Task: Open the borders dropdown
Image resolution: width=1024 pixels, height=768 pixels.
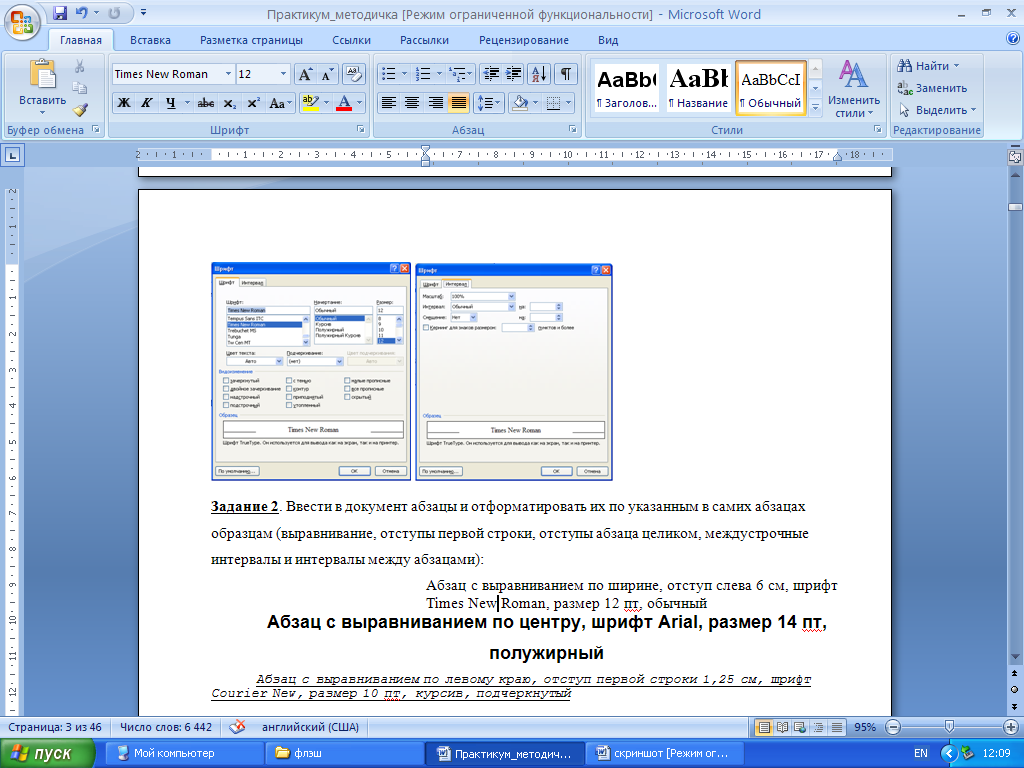Action: click(x=568, y=103)
